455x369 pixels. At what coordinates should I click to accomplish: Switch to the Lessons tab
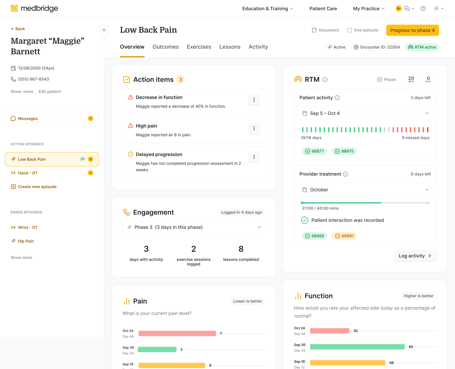pyautogui.click(x=230, y=47)
